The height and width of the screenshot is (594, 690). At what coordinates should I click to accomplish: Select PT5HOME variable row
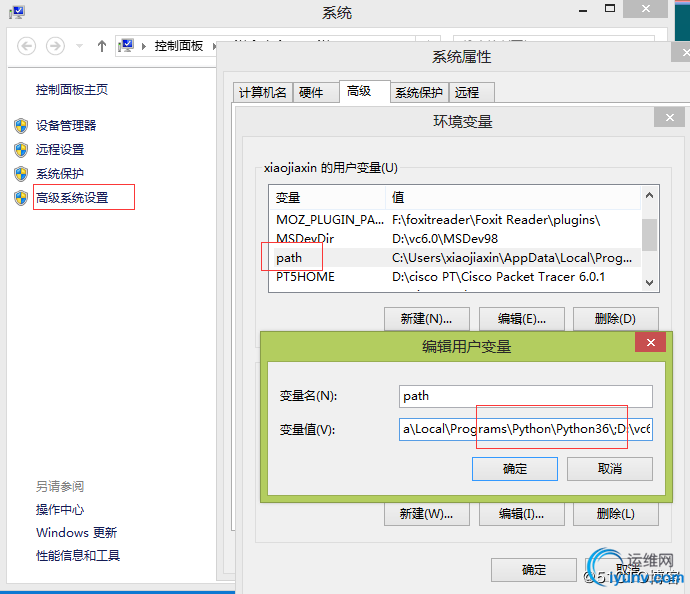(455, 277)
